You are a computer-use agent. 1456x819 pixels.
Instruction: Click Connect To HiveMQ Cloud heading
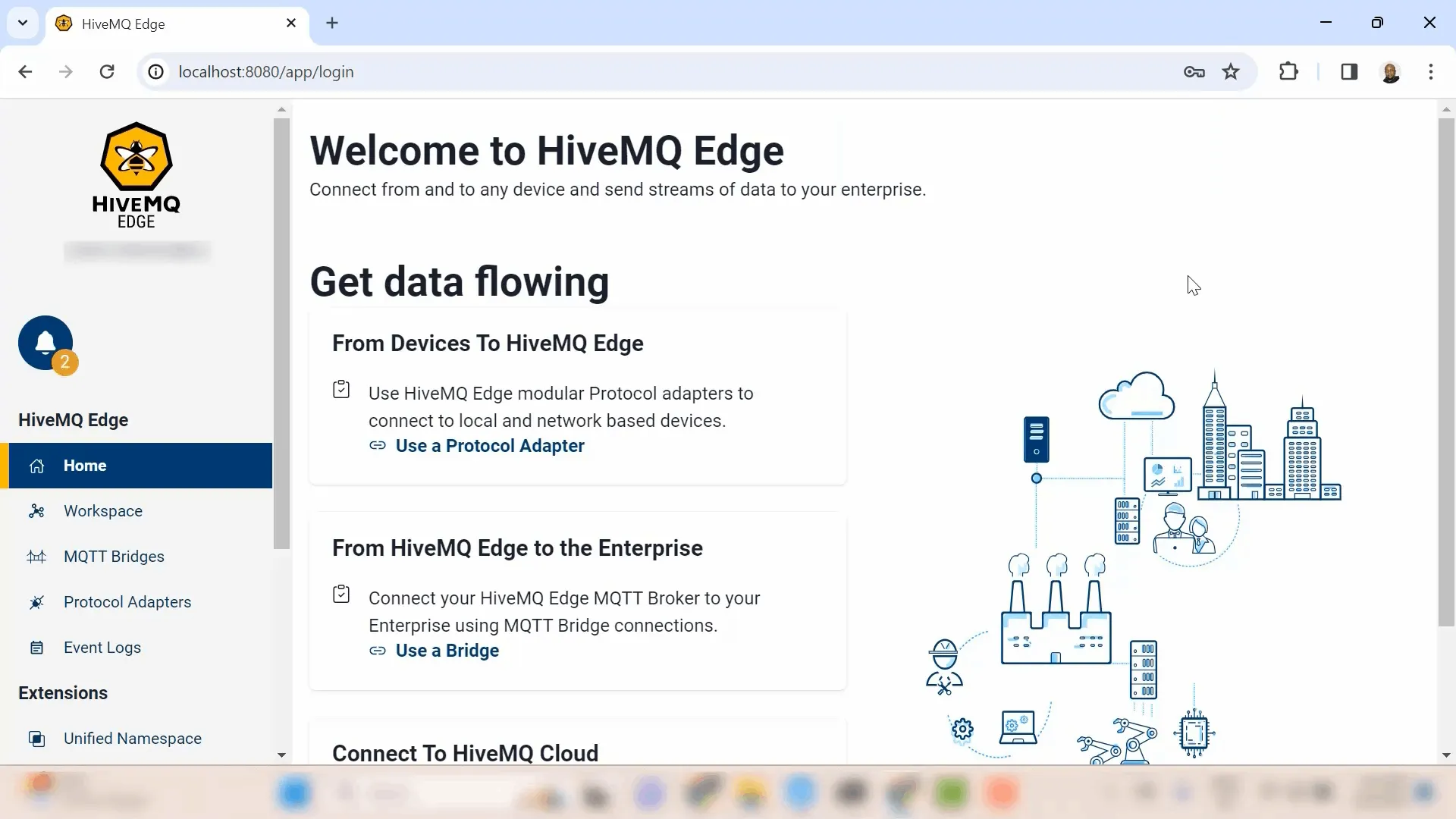pos(466,753)
